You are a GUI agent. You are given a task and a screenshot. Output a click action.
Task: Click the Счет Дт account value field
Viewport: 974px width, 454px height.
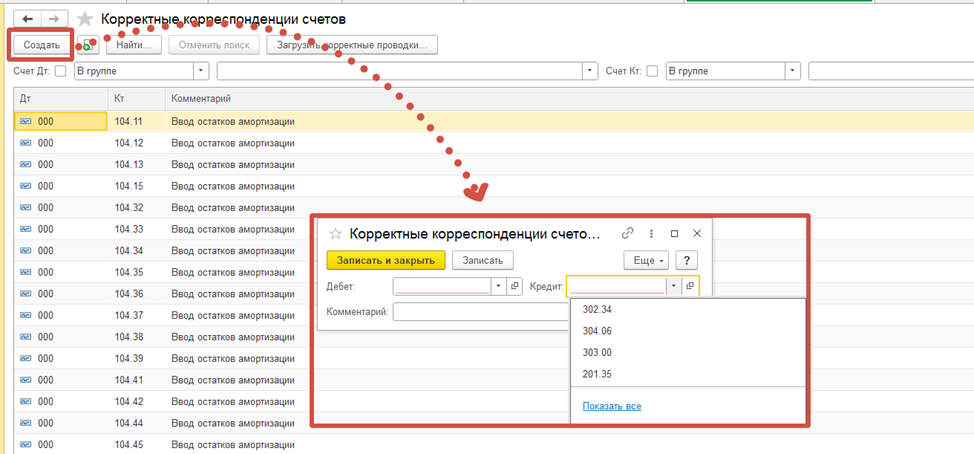point(400,71)
